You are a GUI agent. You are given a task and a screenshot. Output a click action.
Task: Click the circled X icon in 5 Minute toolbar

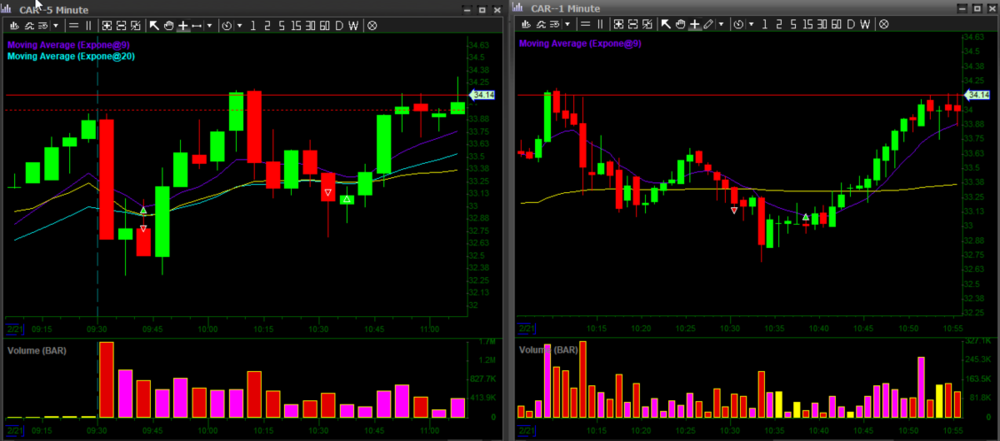coord(373,25)
